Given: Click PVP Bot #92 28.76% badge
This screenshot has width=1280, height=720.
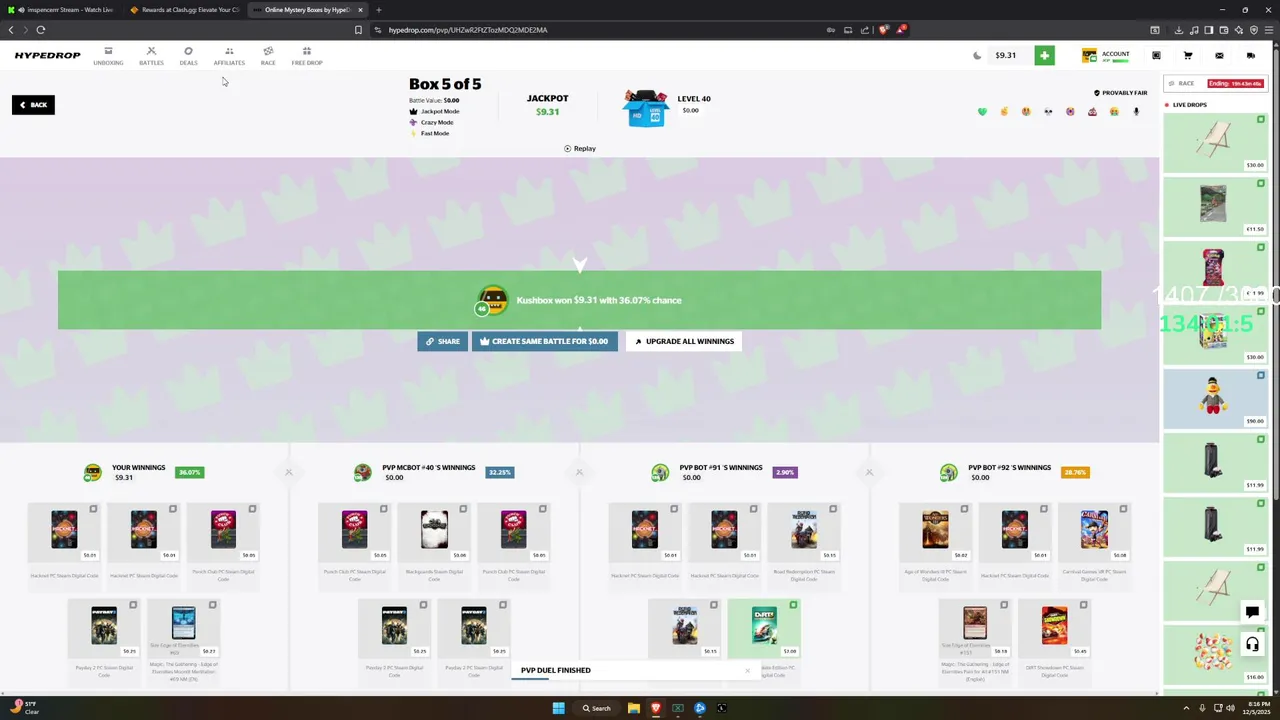Looking at the screenshot, I should click(1075, 472).
